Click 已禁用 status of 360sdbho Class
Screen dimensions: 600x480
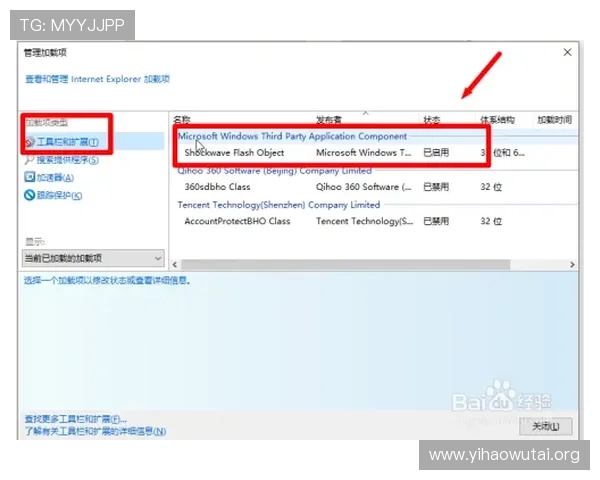[436, 187]
